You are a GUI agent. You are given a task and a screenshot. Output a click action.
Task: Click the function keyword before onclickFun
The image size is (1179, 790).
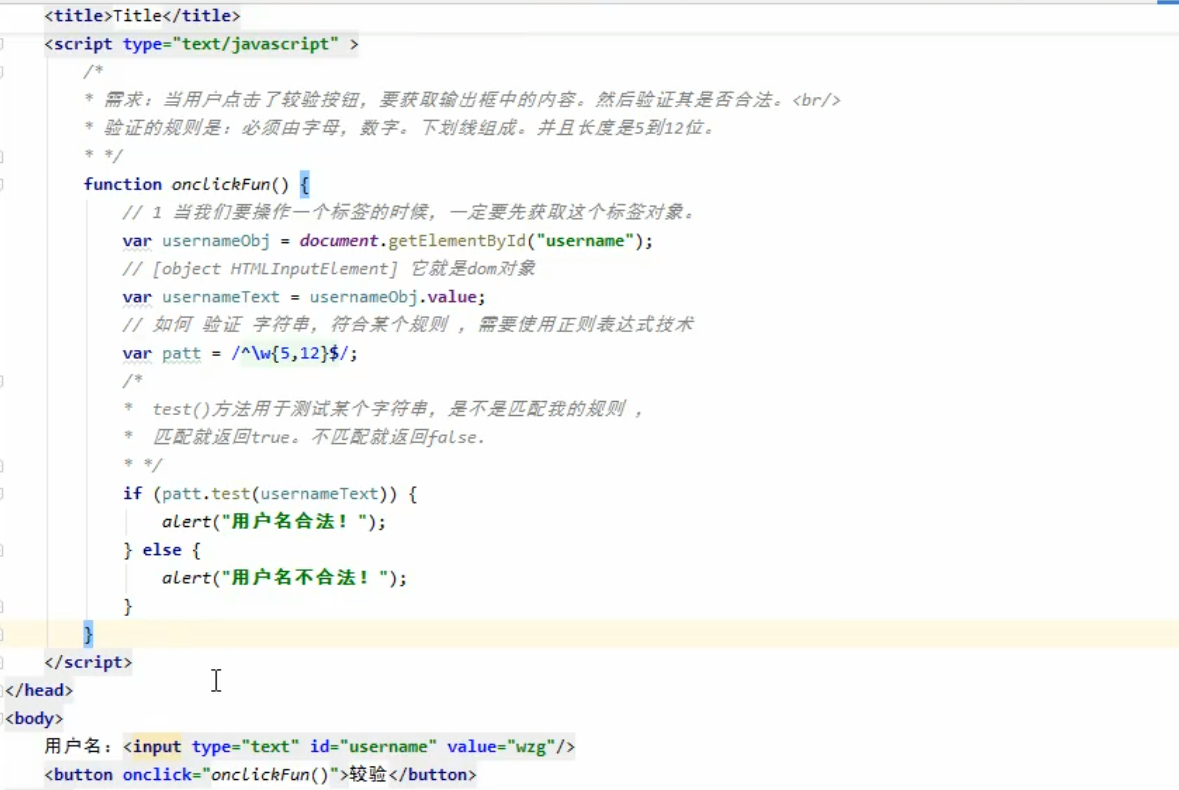tap(123, 184)
